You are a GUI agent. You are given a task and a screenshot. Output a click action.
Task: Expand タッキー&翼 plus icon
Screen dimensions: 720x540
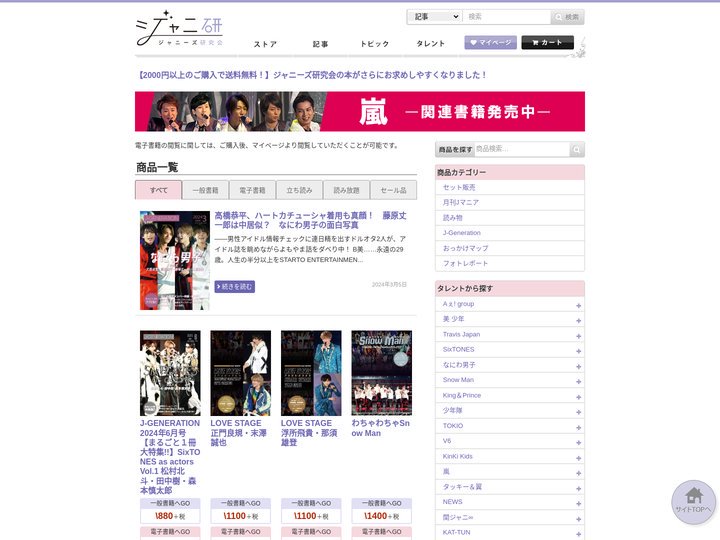pyautogui.click(x=579, y=489)
